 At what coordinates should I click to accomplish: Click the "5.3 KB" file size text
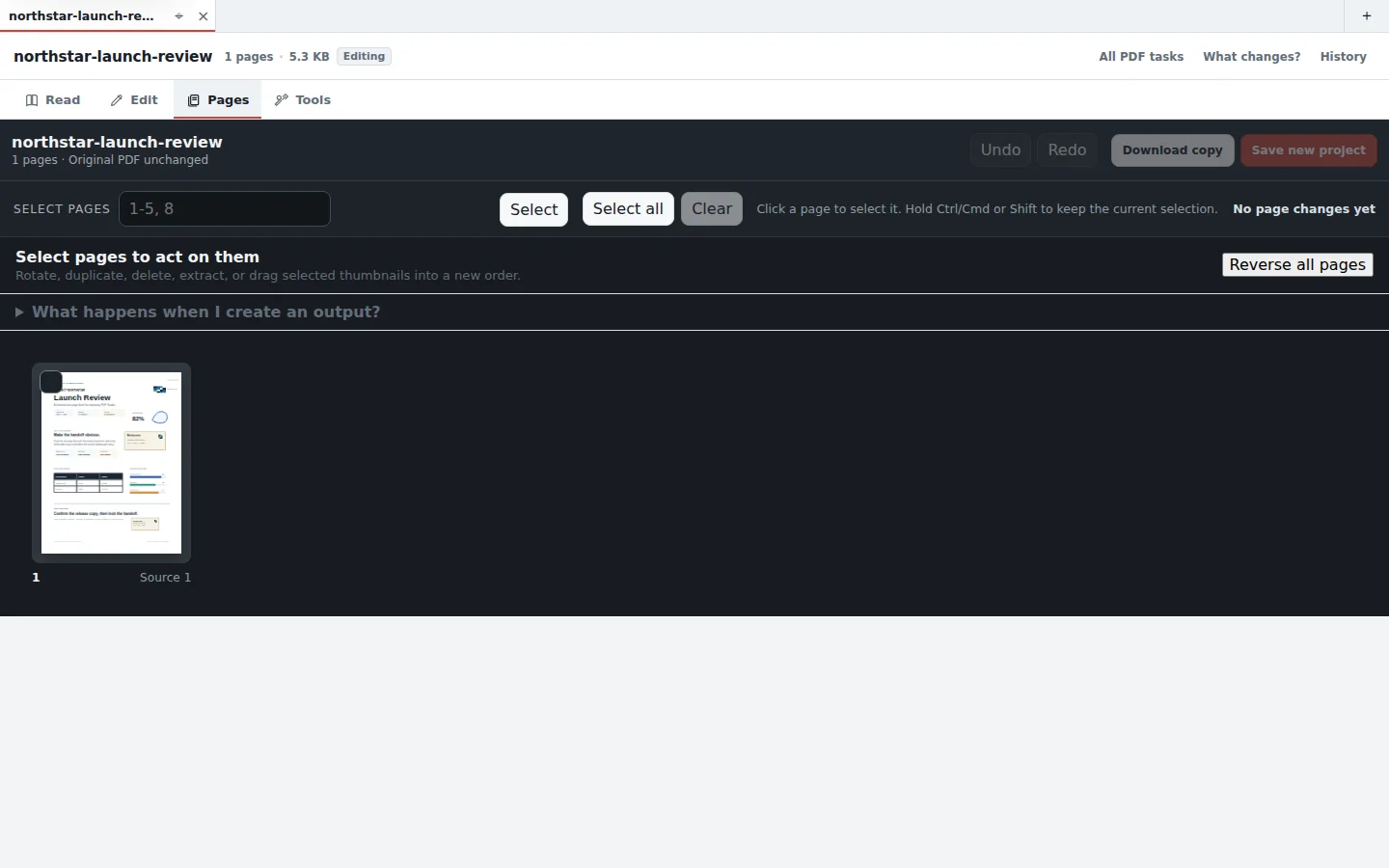pyautogui.click(x=309, y=57)
